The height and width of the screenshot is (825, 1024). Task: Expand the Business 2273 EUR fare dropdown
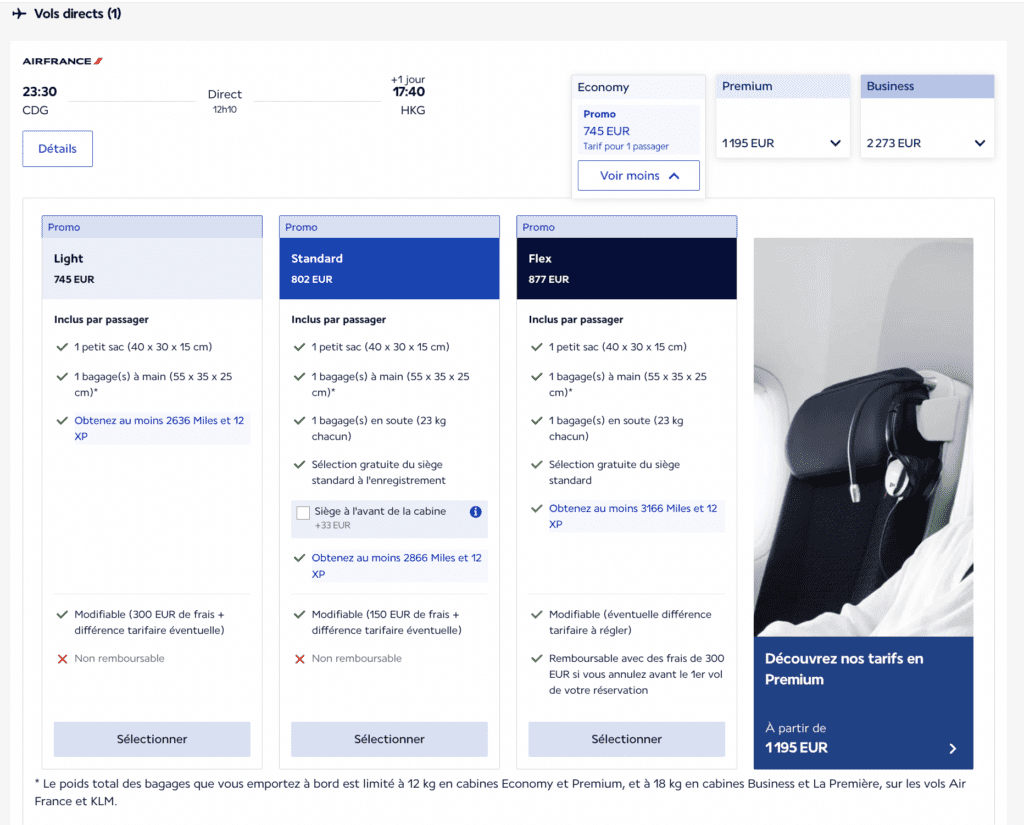coord(927,143)
